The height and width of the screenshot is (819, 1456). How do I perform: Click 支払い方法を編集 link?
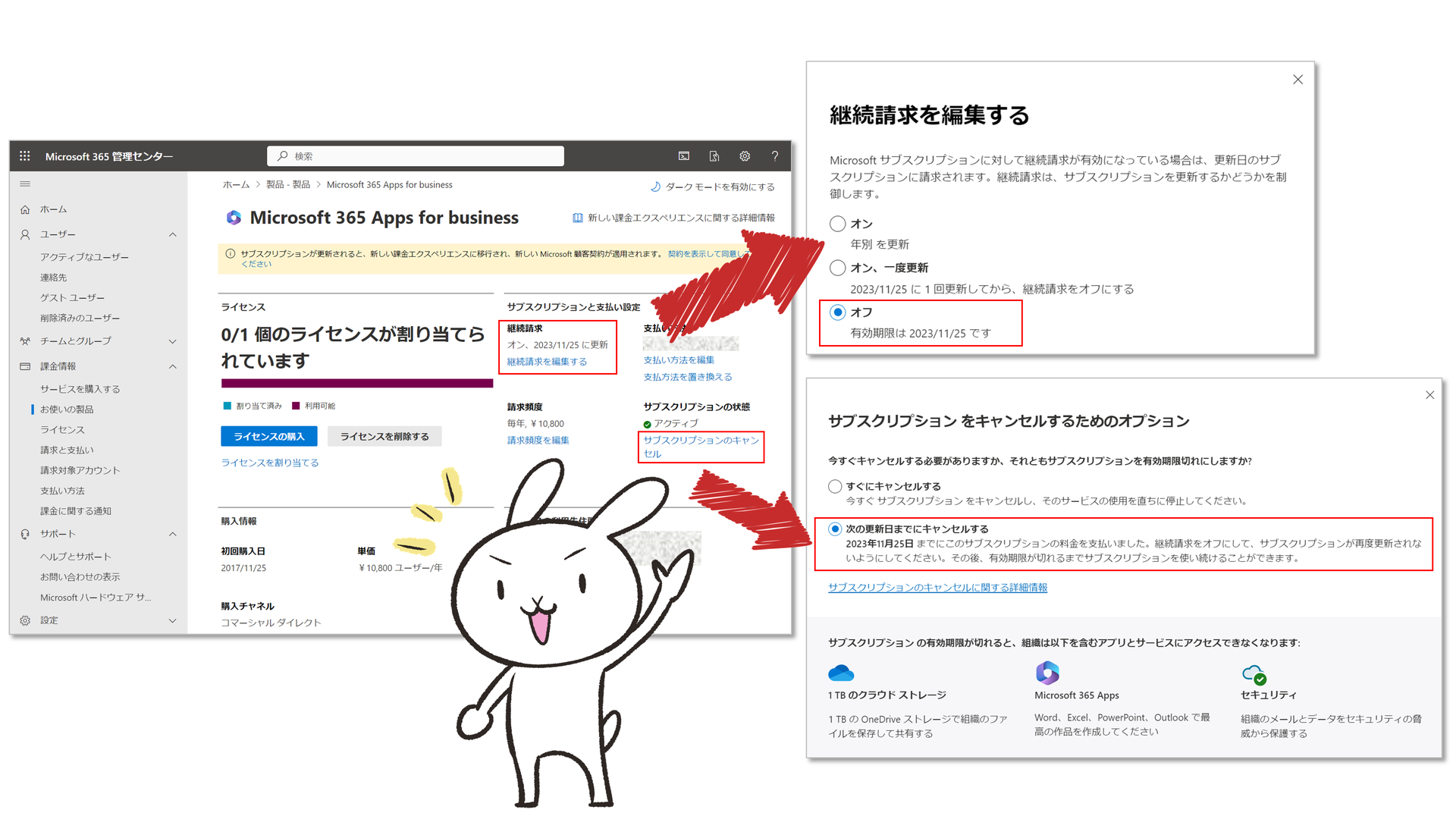[679, 360]
